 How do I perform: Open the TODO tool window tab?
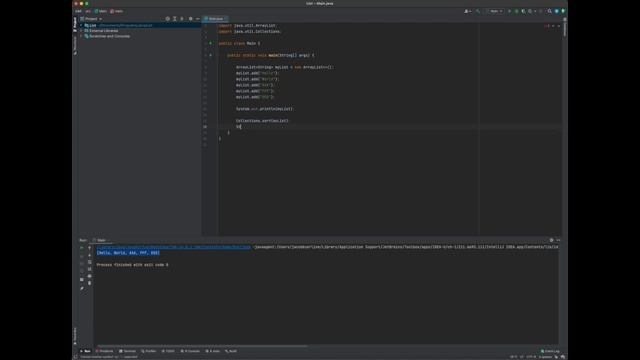pos(168,351)
